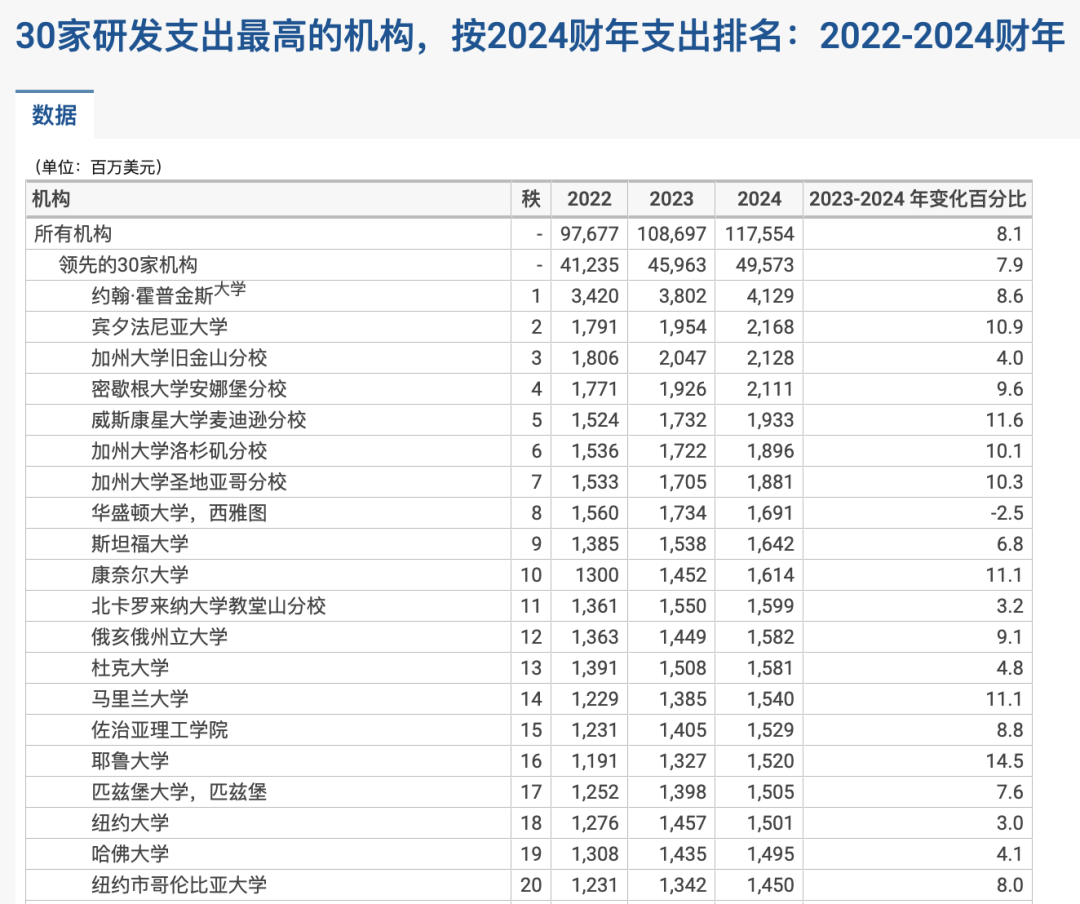Select 杜克大学 row name

coord(130,668)
